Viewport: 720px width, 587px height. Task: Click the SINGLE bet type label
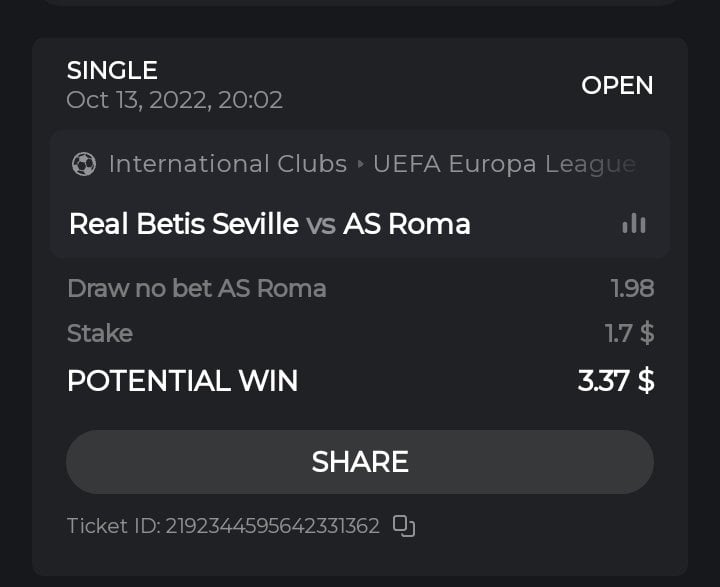click(x=112, y=70)
